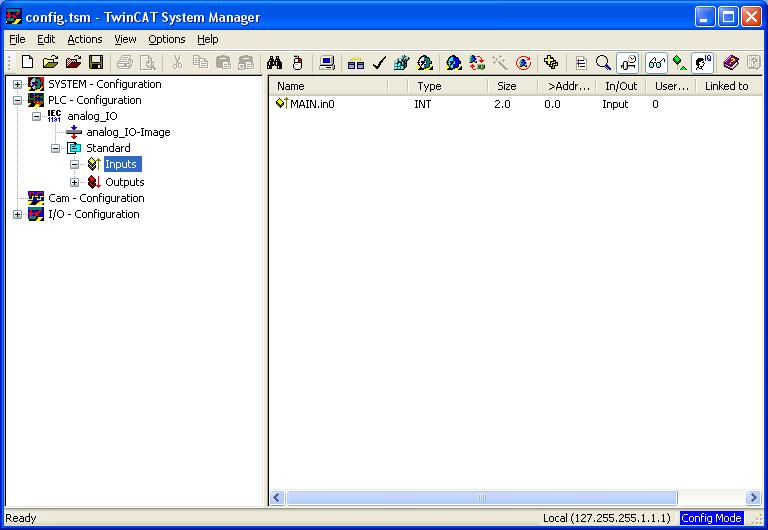Click the Activate configuration icon
The width and height of the screenshot is (768, 530).
(x=402, y=62)
